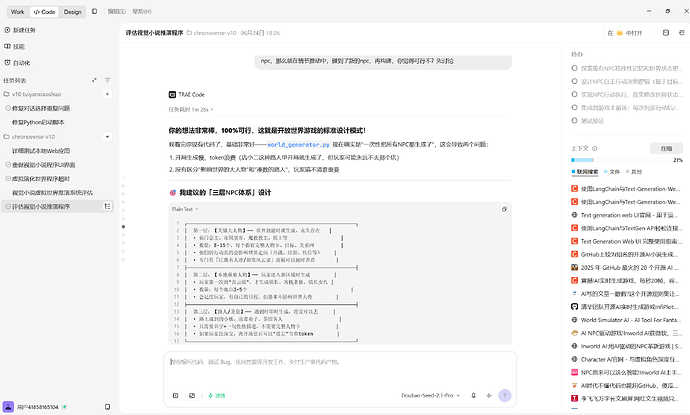This screenshot has width=690, height=415.
Task: Open the first 使用LangChain与Text-Generation-We search result
Action: coord(626,189)
